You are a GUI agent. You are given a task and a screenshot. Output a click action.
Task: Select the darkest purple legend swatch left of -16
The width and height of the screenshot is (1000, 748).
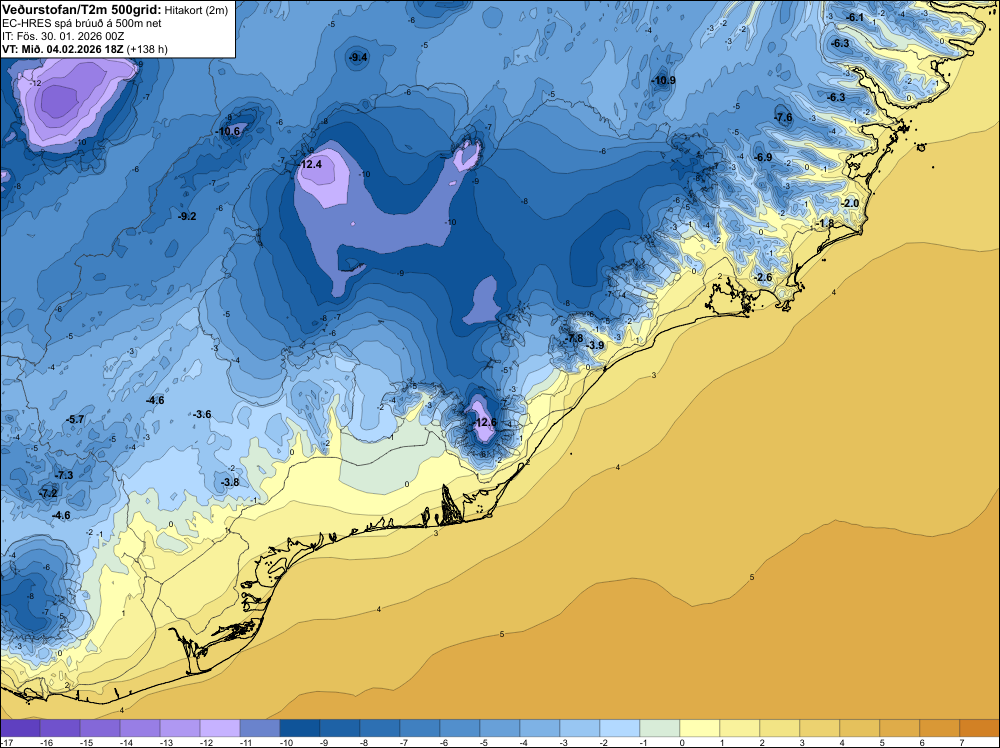point(20,728)
